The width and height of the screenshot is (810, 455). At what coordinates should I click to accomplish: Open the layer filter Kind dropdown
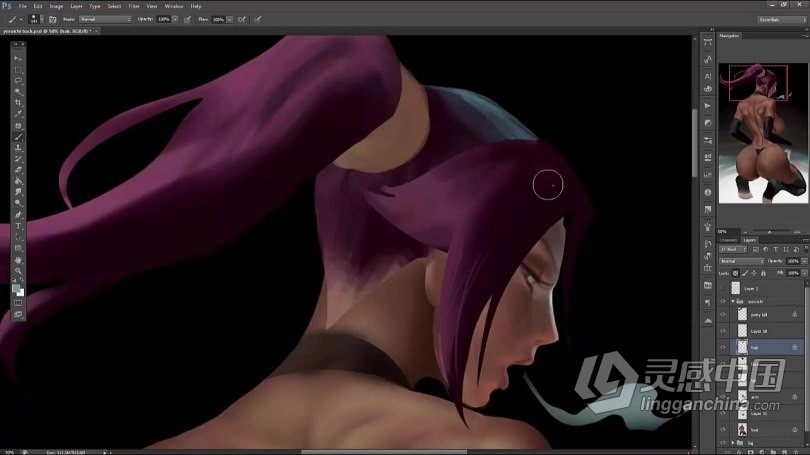[x=734, y=249]
